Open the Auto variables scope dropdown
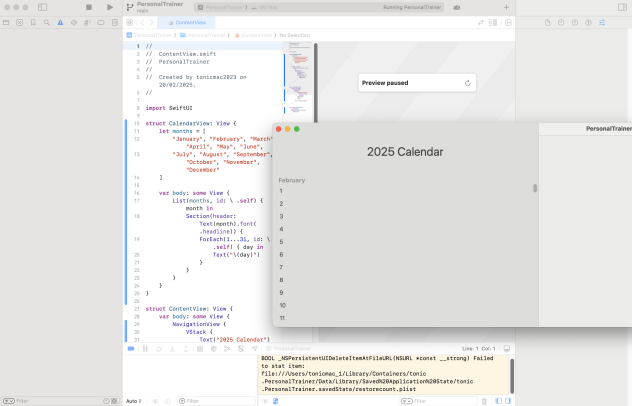632x406 pixels. click(x=134, y=400)
